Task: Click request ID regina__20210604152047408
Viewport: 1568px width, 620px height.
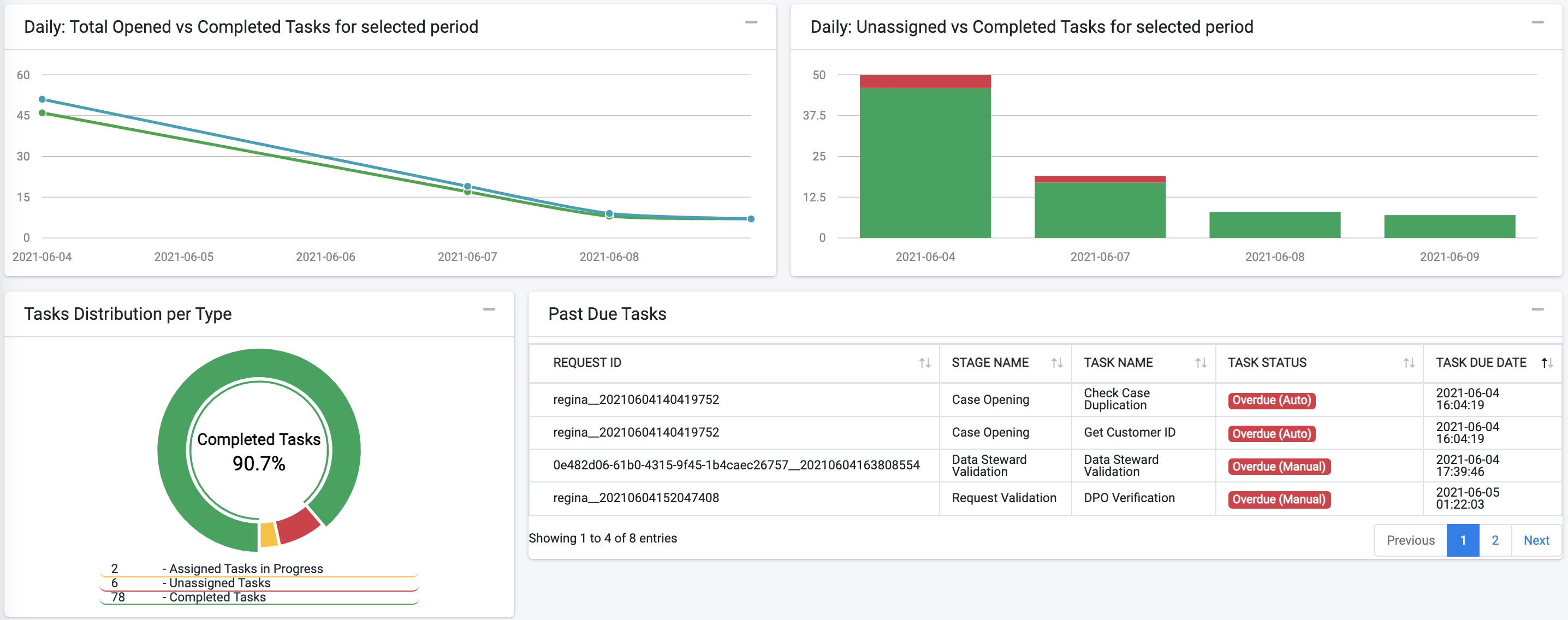Action: click(635, 498)
